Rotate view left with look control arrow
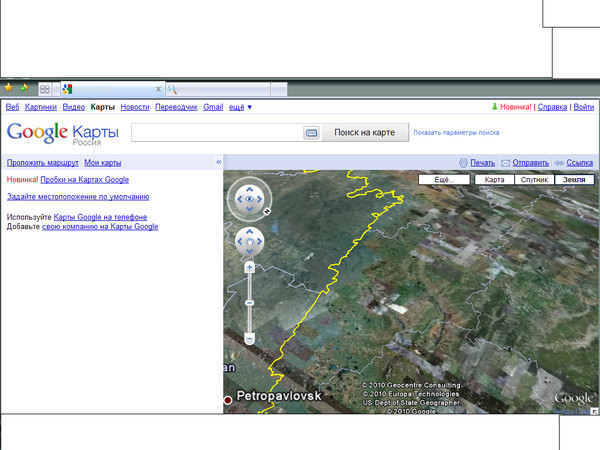600x450 pixels. [x=240, y=199]
